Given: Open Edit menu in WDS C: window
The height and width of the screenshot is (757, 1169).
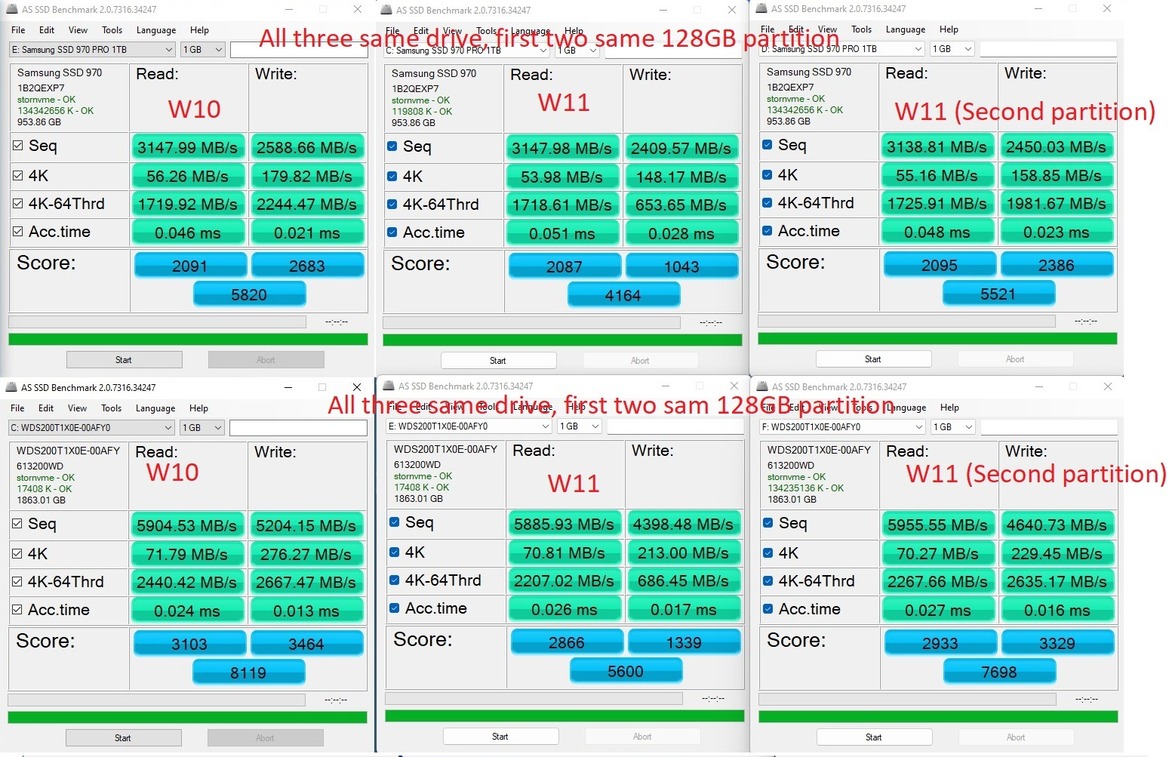Looking at the screenshot, I should [x=46, y=408].
